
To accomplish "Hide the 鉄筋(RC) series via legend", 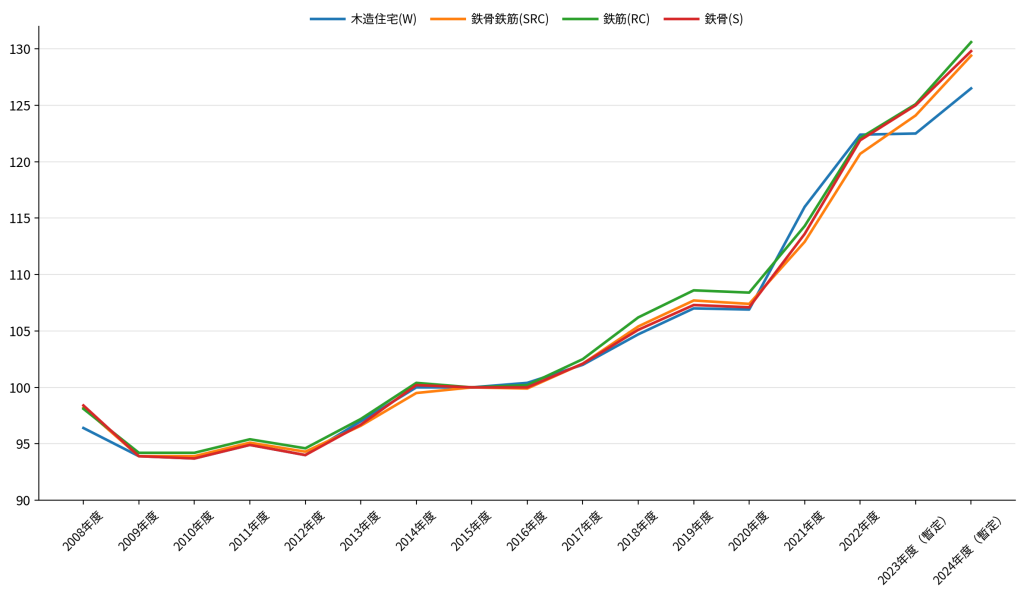I will pyautogui.click(x=625, y=19).
